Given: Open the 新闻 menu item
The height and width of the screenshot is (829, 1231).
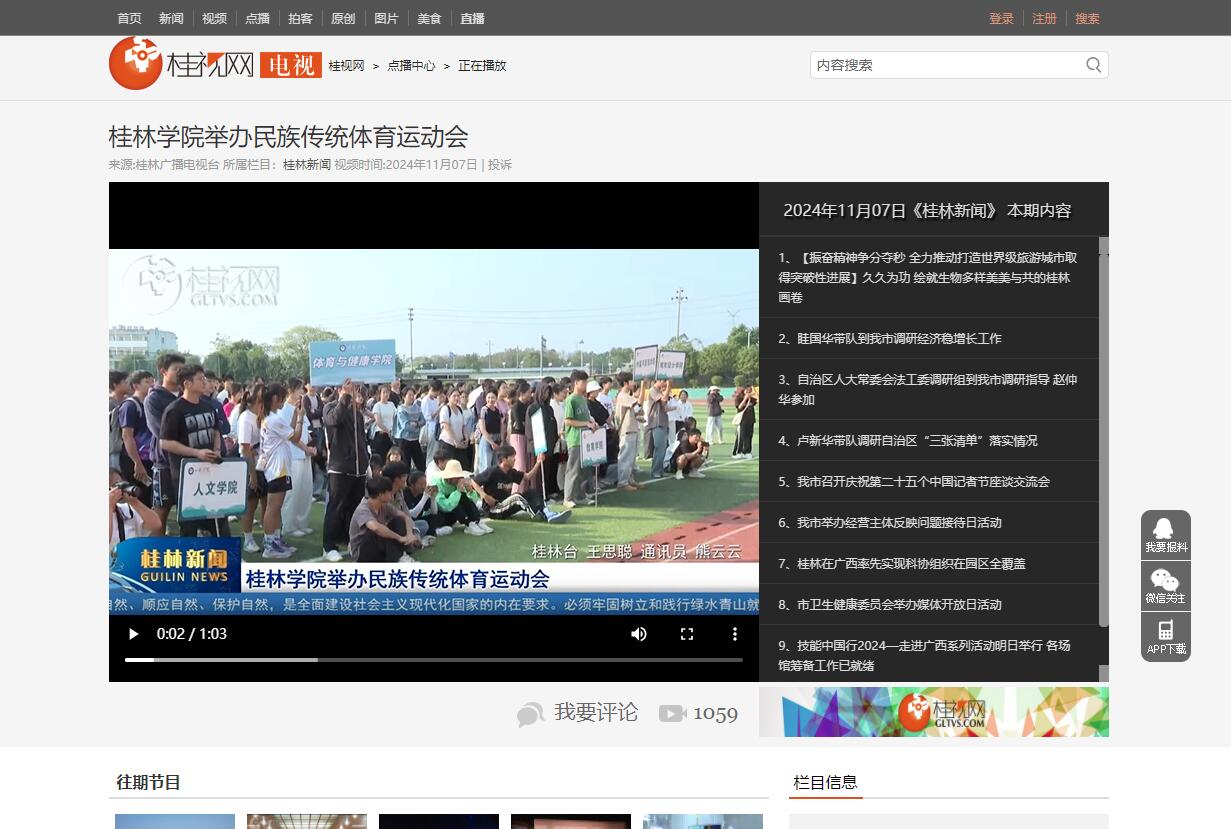Looking at the screenshot, I should tap(171, 18).
